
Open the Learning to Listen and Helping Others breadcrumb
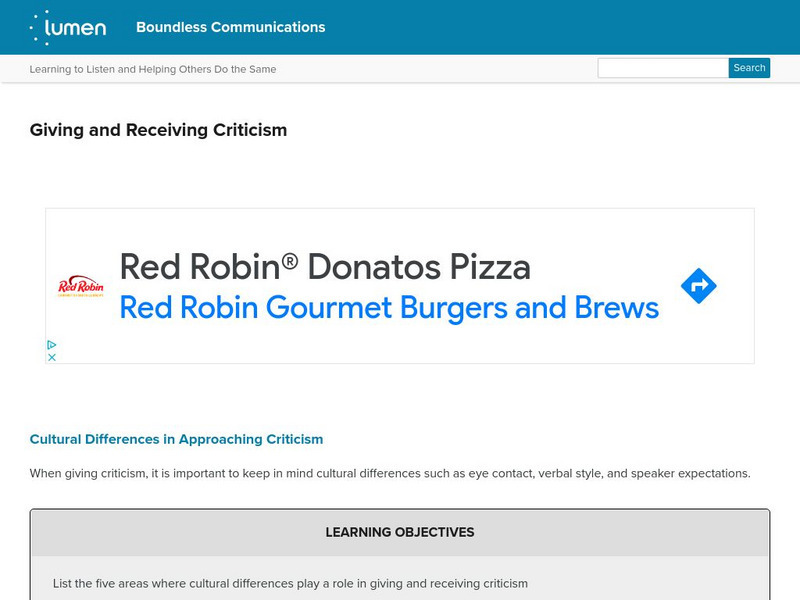(x=153, y=69)
